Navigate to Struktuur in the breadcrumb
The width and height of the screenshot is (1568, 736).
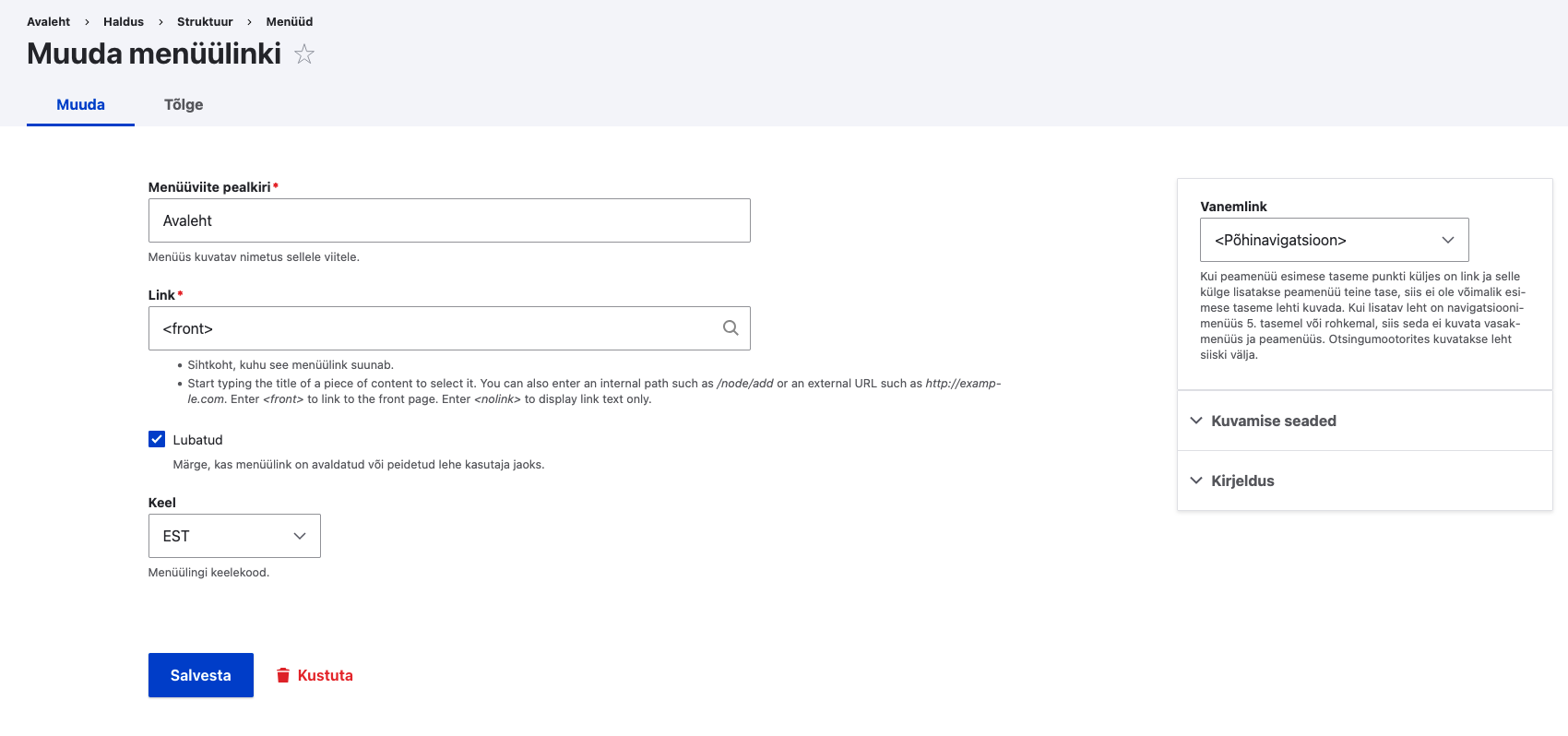(205, 21)
